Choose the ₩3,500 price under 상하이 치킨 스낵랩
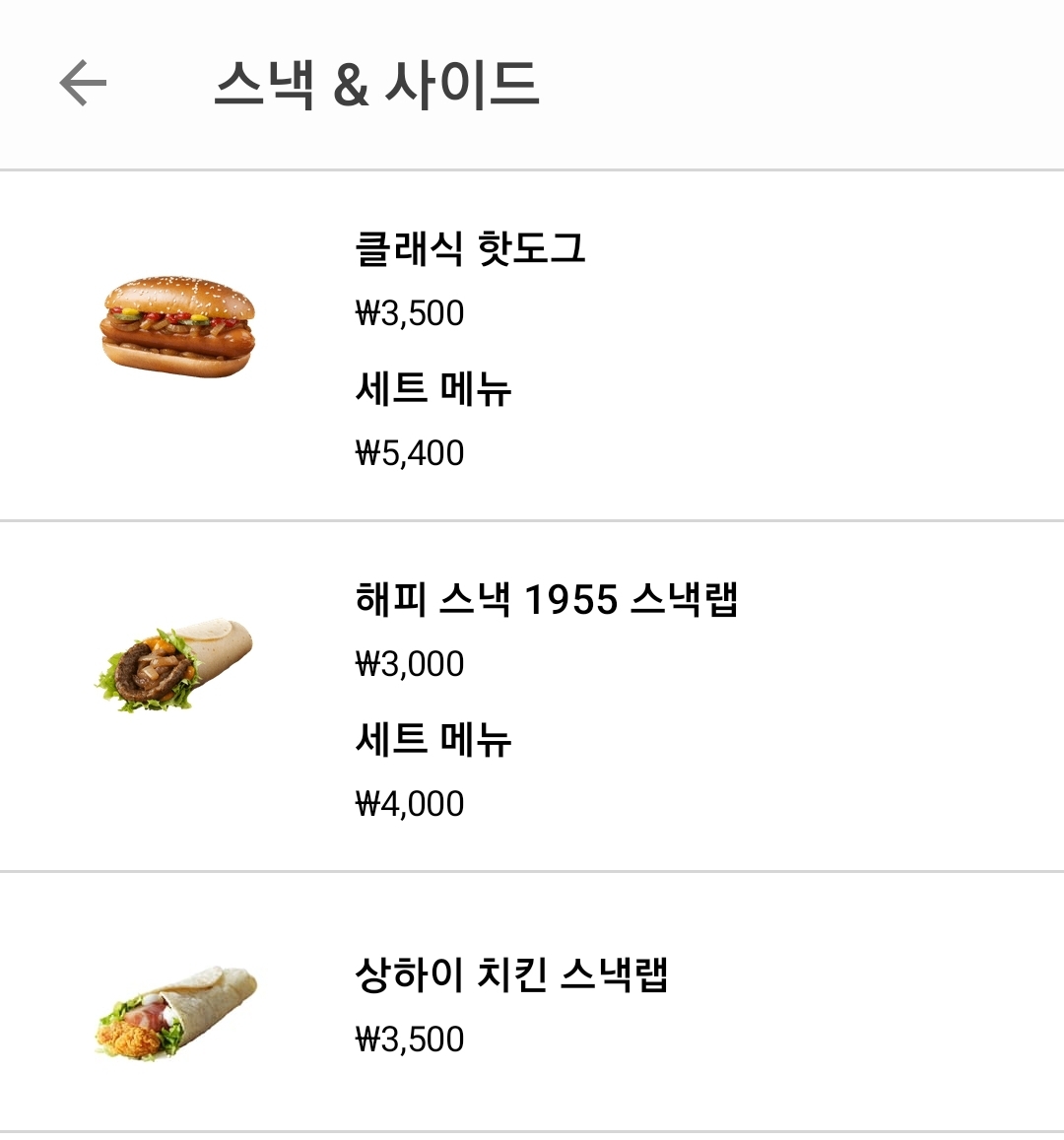Viewport: 1064px width, 1140px height. (x=409, y=1039)
